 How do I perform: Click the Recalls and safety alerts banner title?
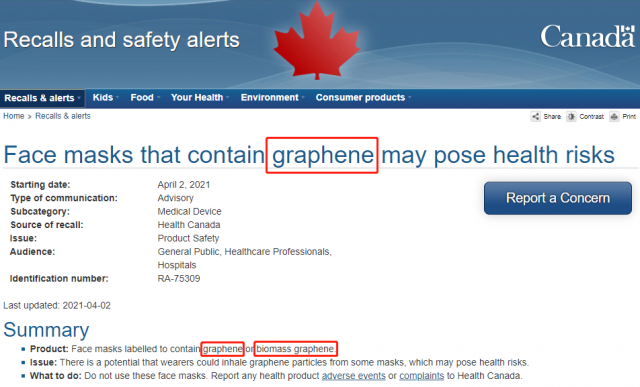[x=121, y=40]
